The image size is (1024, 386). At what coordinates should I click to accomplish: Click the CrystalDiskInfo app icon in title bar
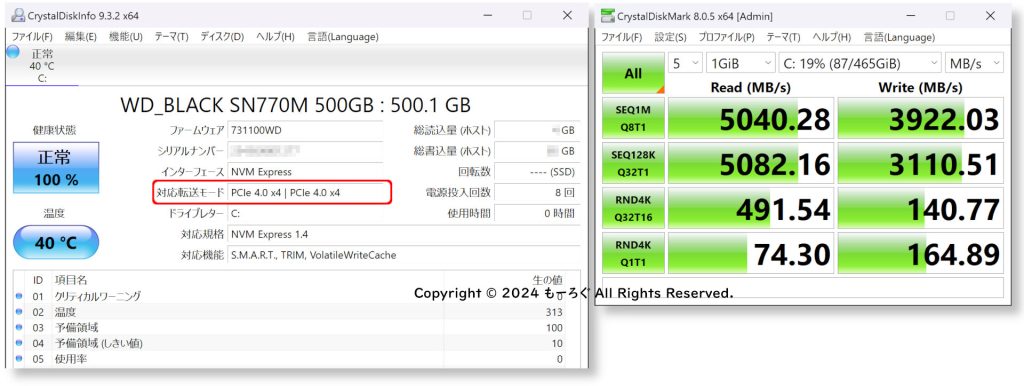point(19,15)
